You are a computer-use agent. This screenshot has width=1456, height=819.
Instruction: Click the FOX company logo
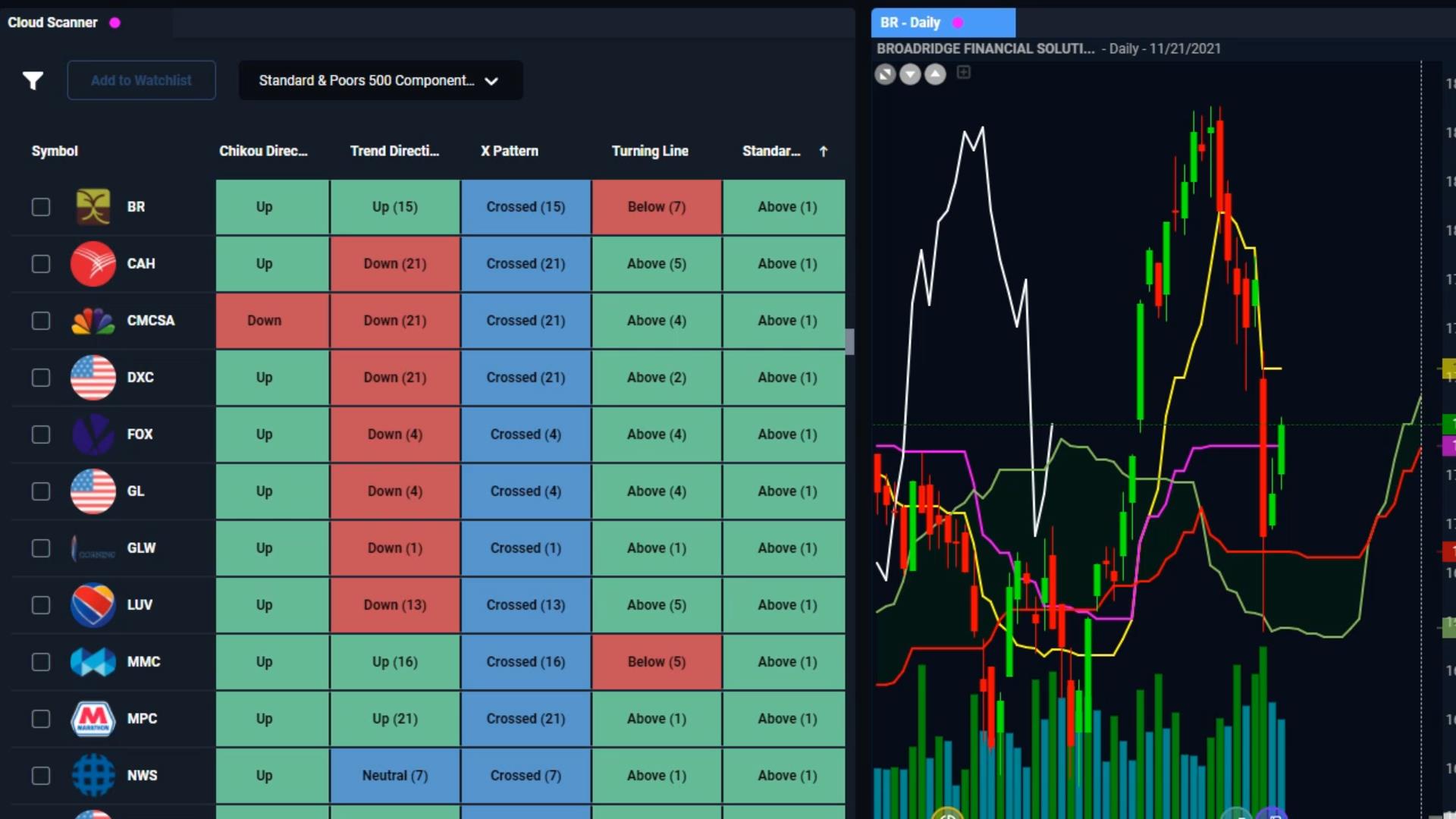pos(93,435)
